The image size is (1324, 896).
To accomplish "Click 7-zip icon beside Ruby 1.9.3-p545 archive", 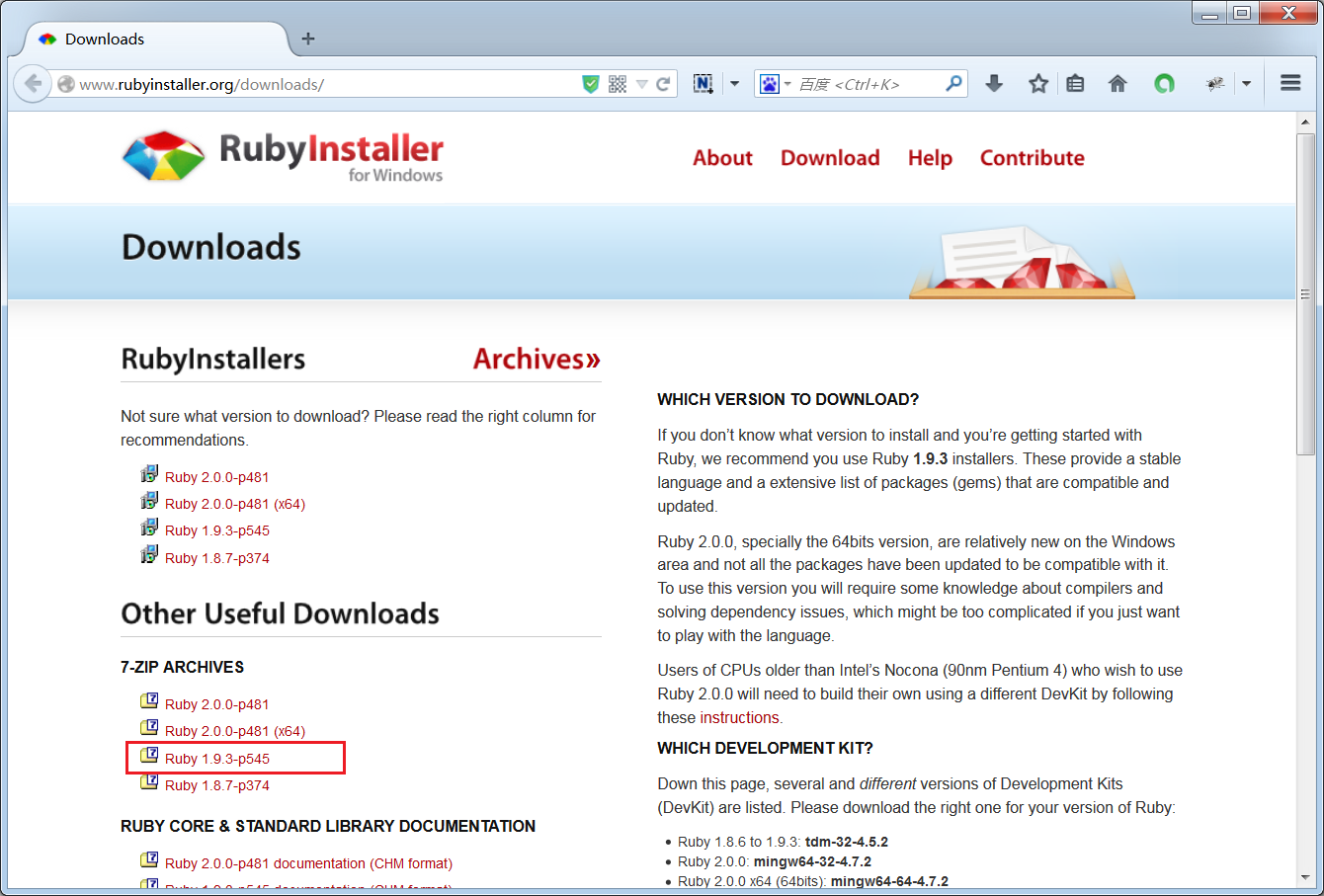I will coord(149,755).
